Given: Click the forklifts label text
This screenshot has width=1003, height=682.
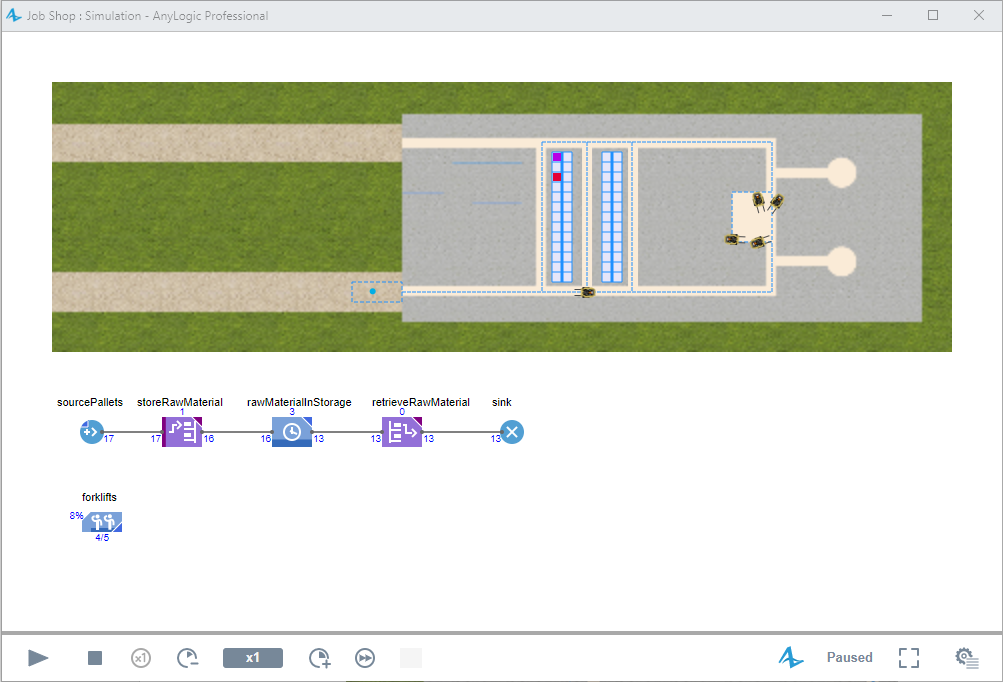Looking at the screenshot, I should 99,497.
